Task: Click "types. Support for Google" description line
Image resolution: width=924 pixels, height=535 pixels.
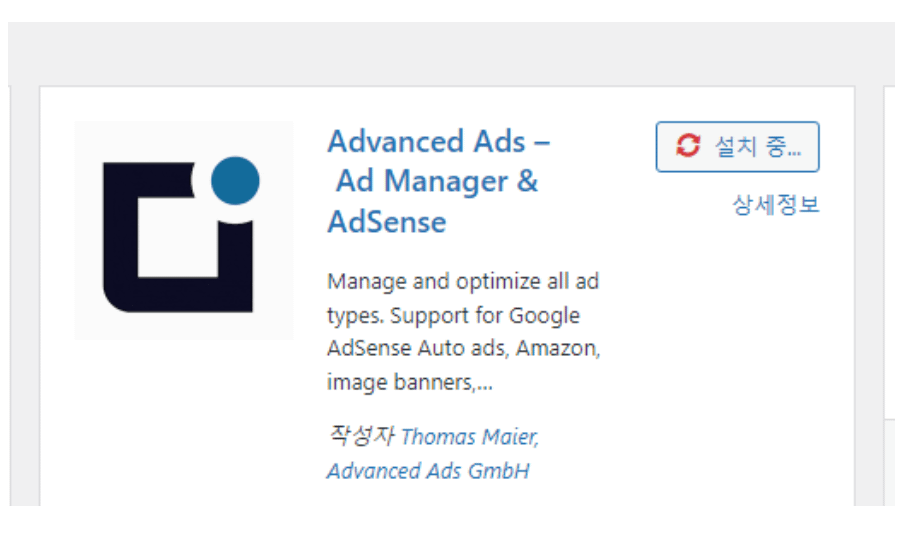Action: [453, 315]
